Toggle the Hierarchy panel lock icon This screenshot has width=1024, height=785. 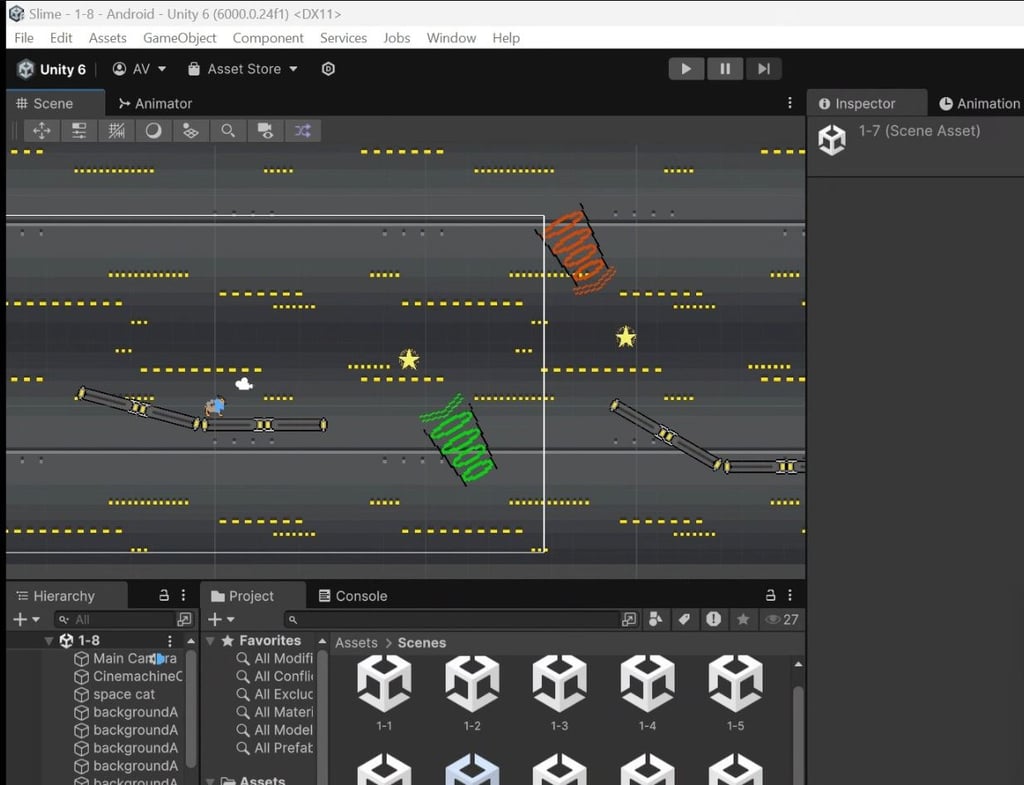tap(164, 596)
